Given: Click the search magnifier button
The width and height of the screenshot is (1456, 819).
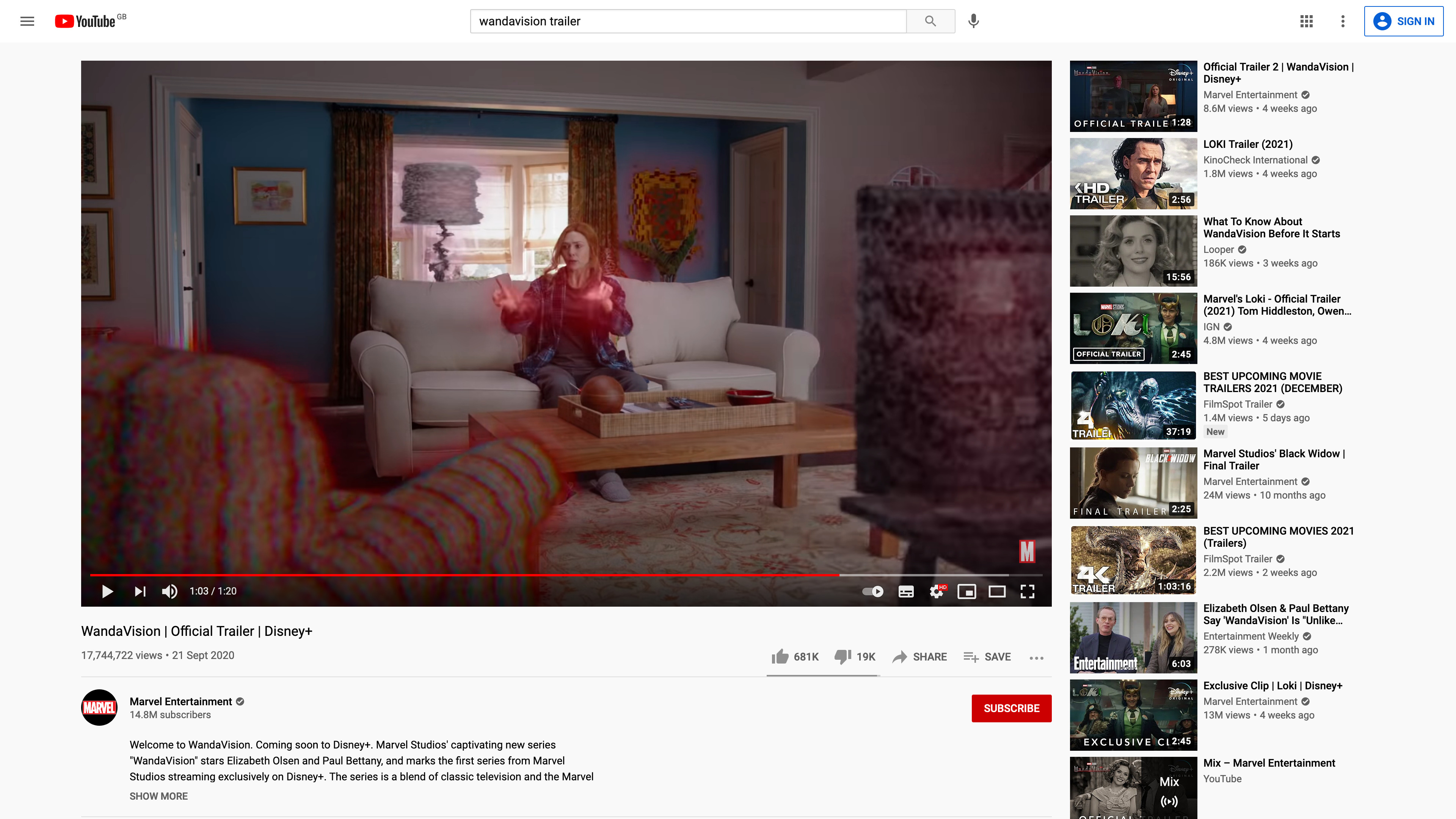Looking at the screenshot, I should tap(930, 22).
